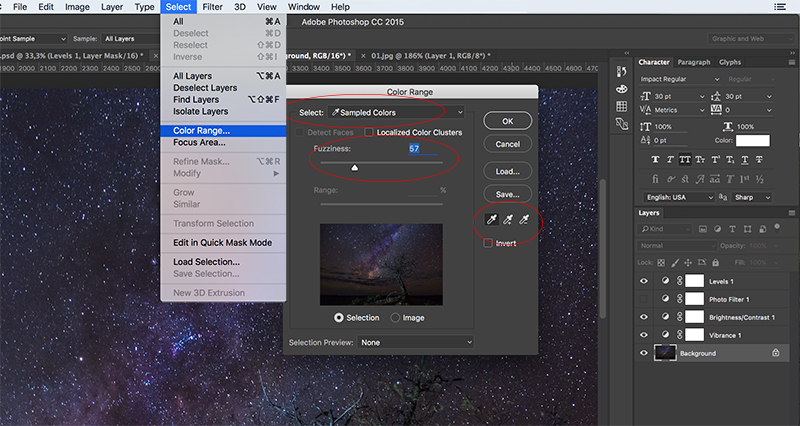Toggle Strikethrough text style
Image resolution: width=800 pixels, height=426 pixels.
click(x=760, y=160)
